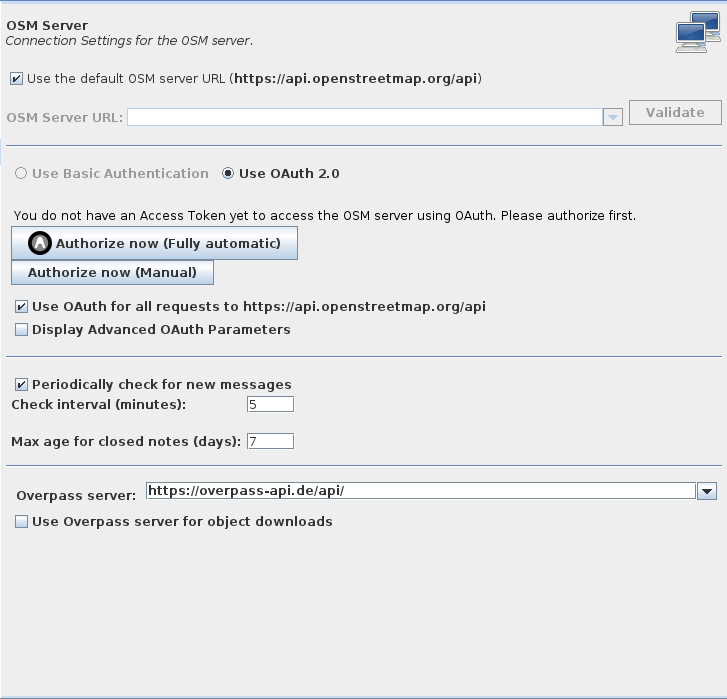Uncheck Use the default OSM server URL
Screen dimensions: 727x699
16,78
